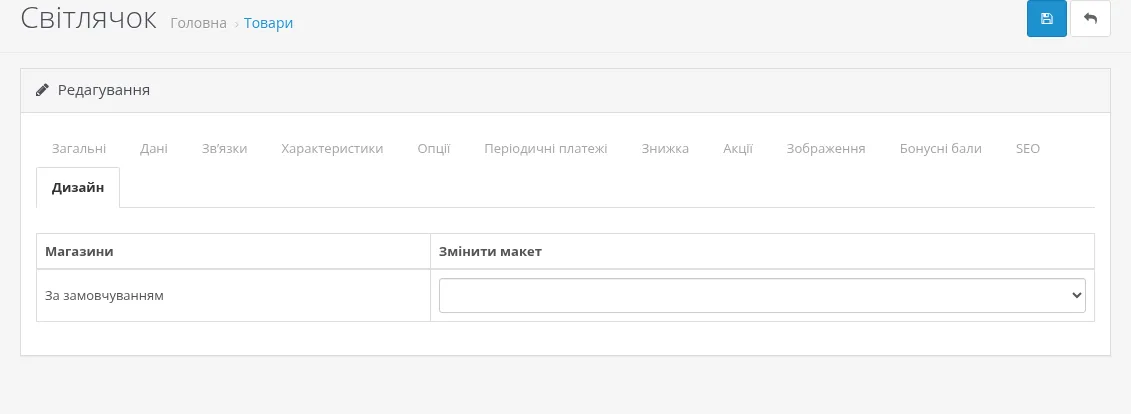Open the Товари breadcrumb link
This screenshot has height=414, width=1131.
(x=268, y=23)
